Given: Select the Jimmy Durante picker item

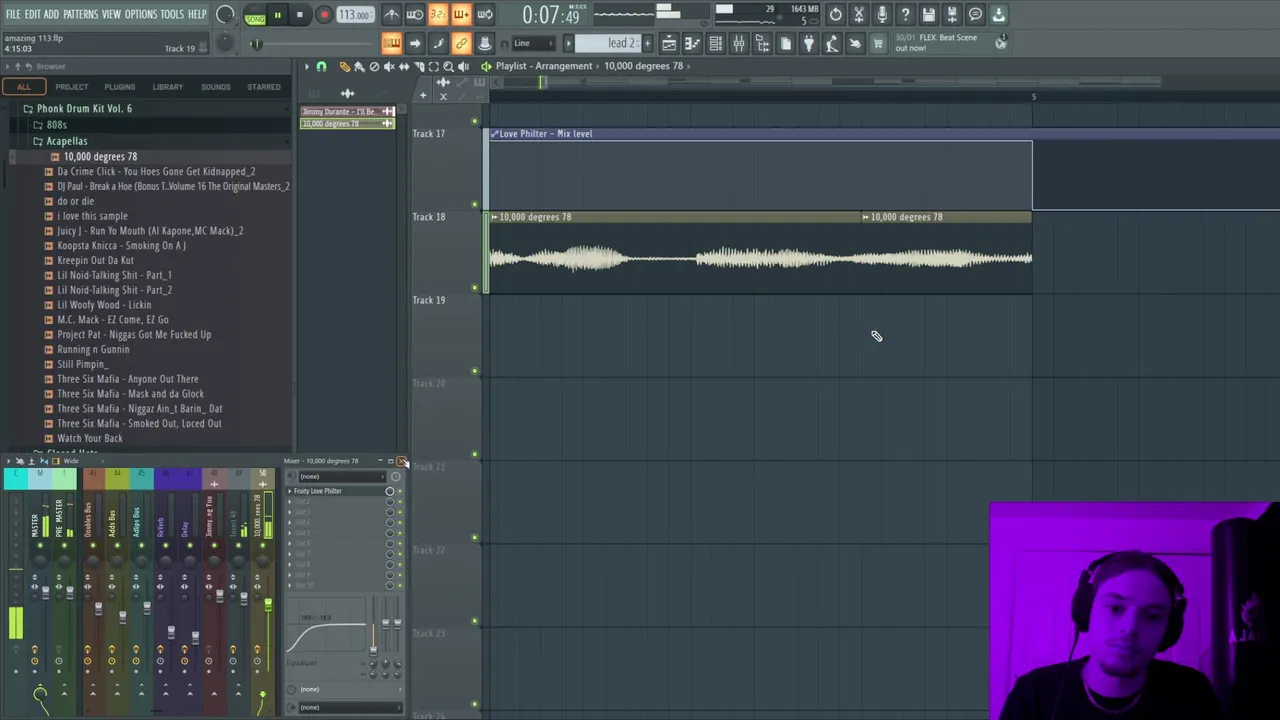Looking at the screenshot, I should point(347,112).
